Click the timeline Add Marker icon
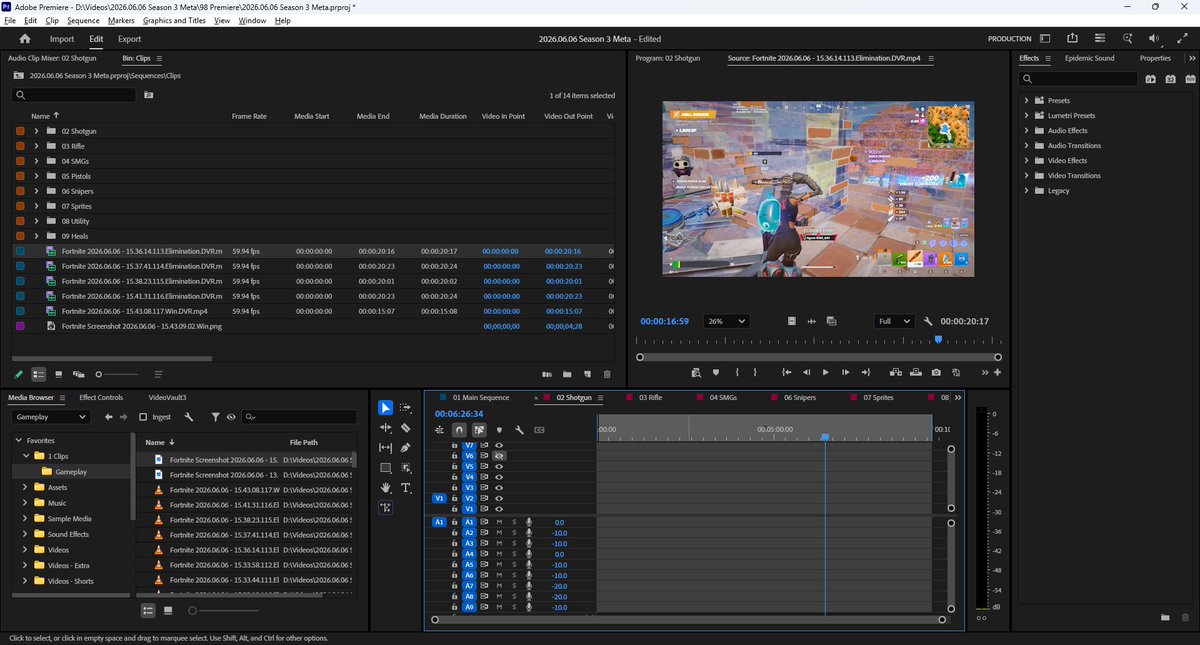Image resolution: width=1200 pixels, height=645 pixels. click(x=499, y=430)
